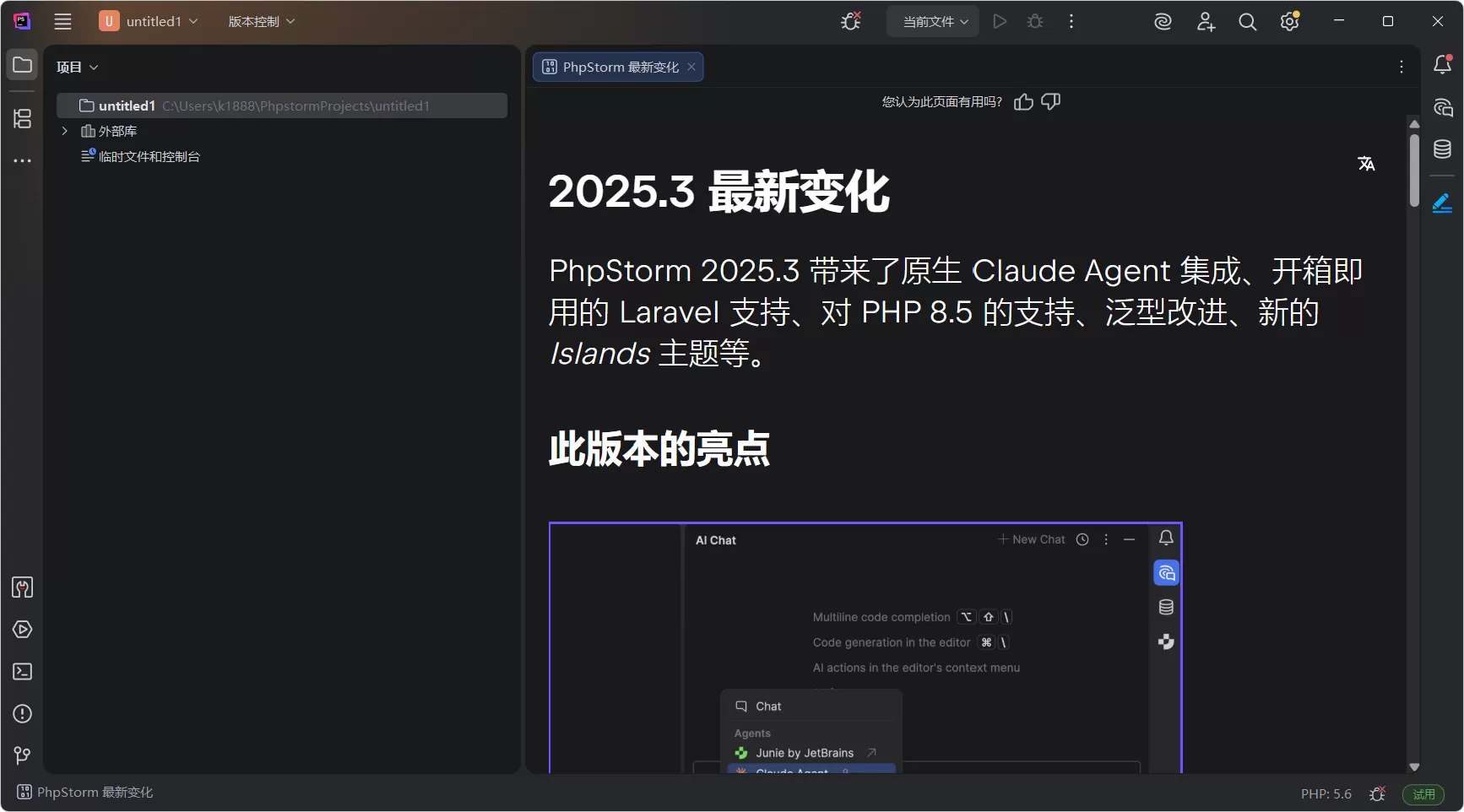Click the 试用 button in the status bar

pyautogui.click(x=1423, y=794)
